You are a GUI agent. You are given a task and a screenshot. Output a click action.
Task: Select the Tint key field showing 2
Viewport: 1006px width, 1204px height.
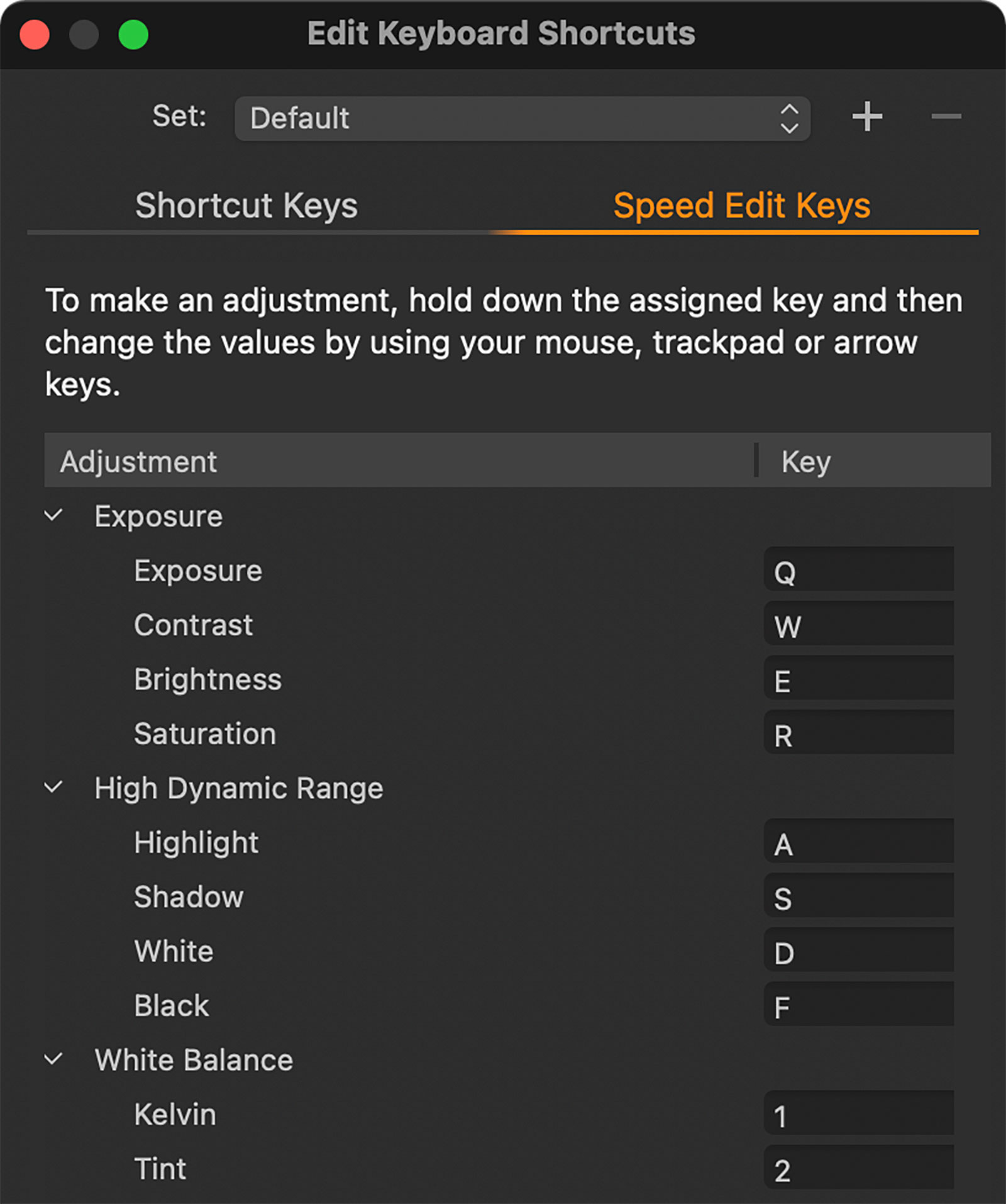coord(858,1168)
